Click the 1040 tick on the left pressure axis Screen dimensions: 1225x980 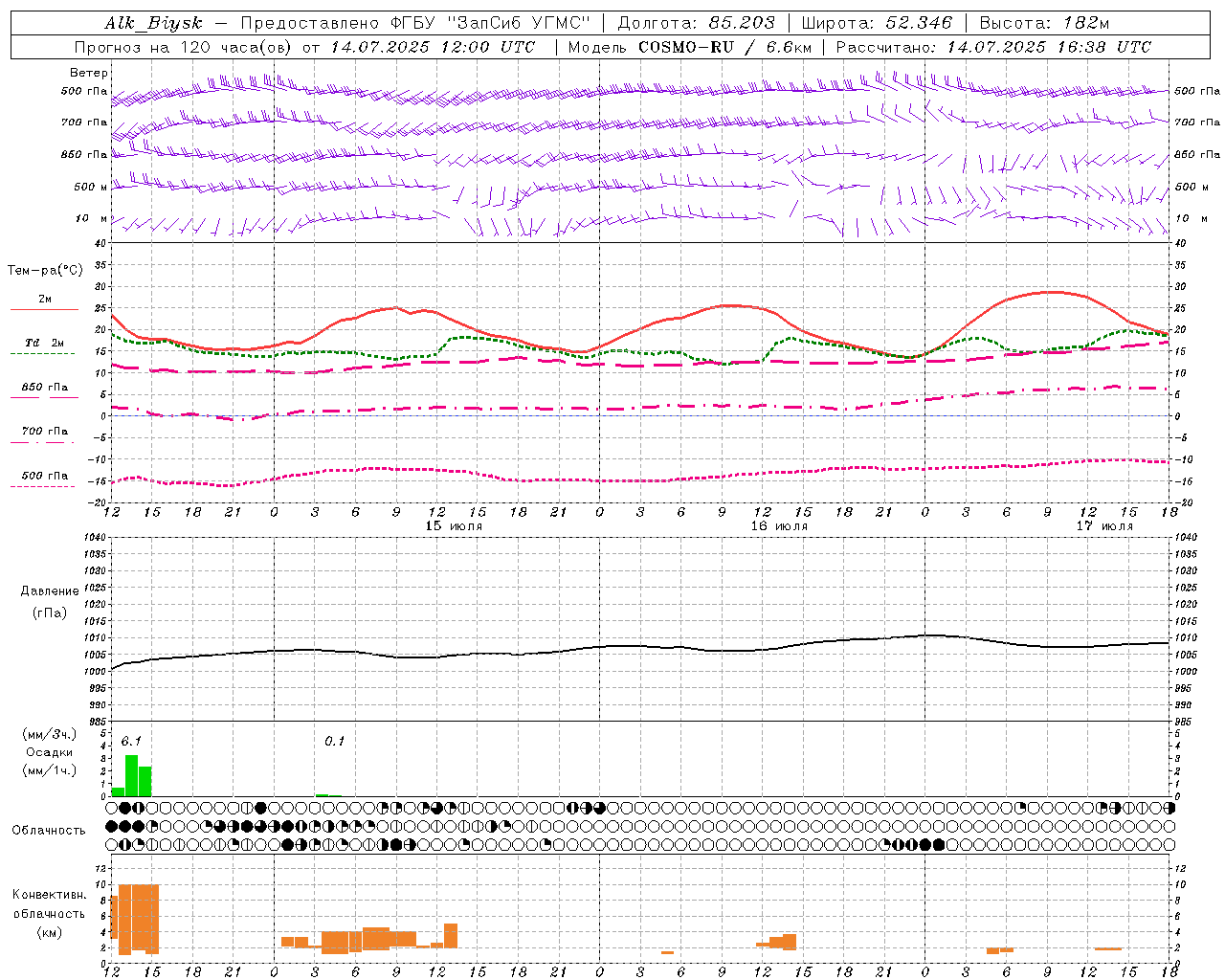(x=94, y=537)
